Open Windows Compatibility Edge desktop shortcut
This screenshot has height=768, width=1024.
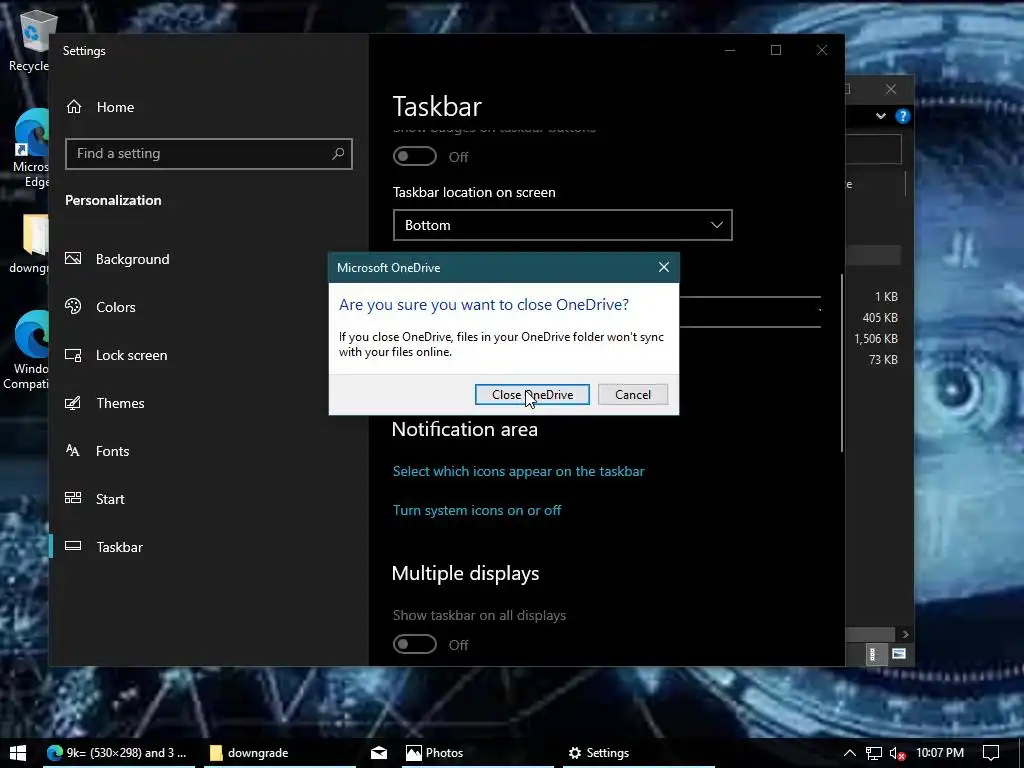[x=27, y=350]
